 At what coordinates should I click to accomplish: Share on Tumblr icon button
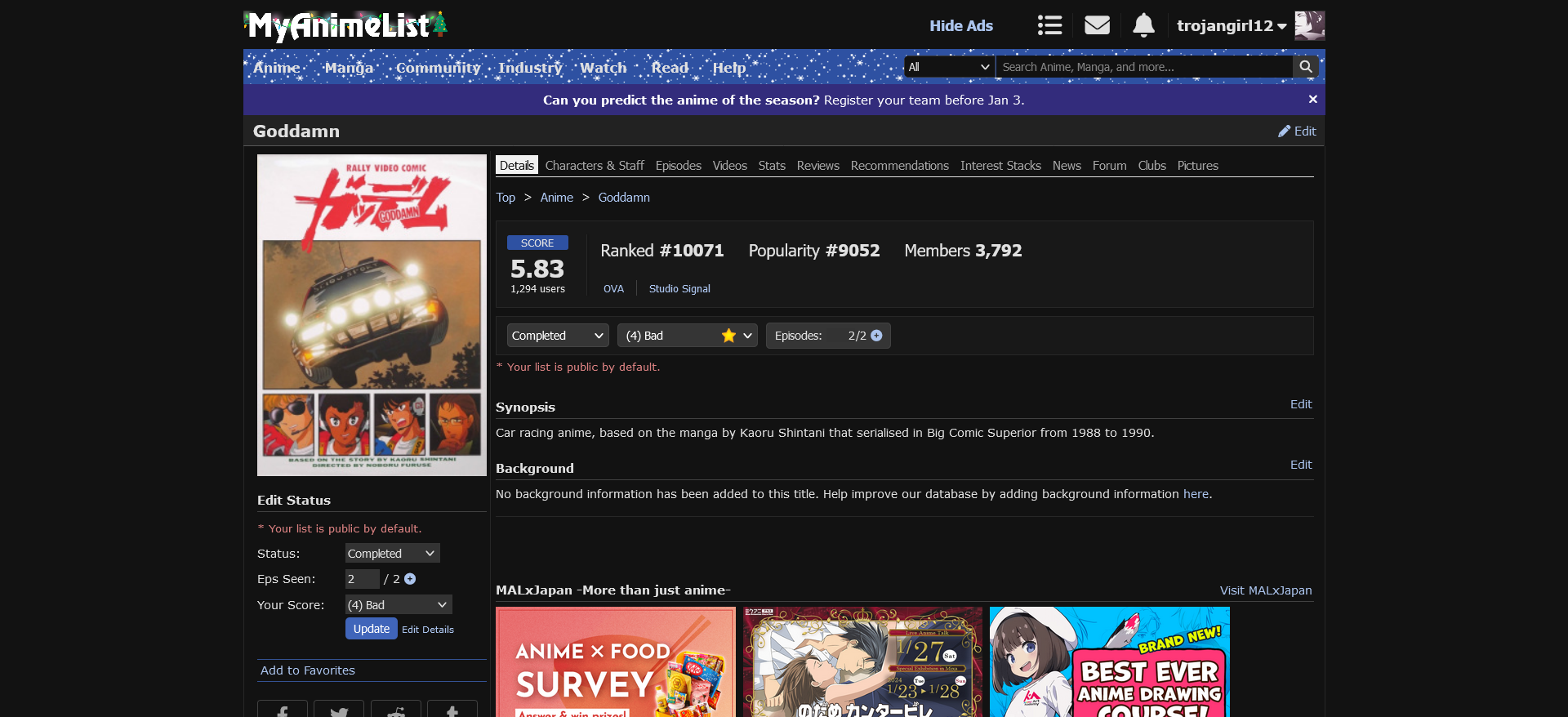(x=452, y=709)
